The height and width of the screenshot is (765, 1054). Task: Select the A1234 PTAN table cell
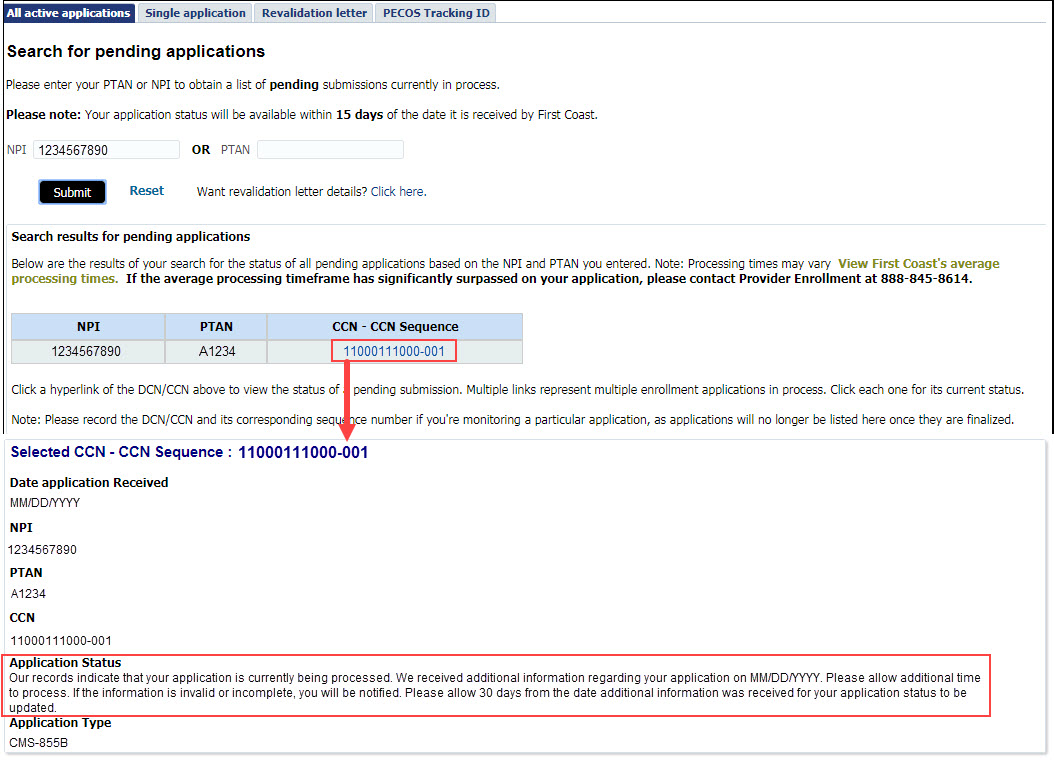216,351
